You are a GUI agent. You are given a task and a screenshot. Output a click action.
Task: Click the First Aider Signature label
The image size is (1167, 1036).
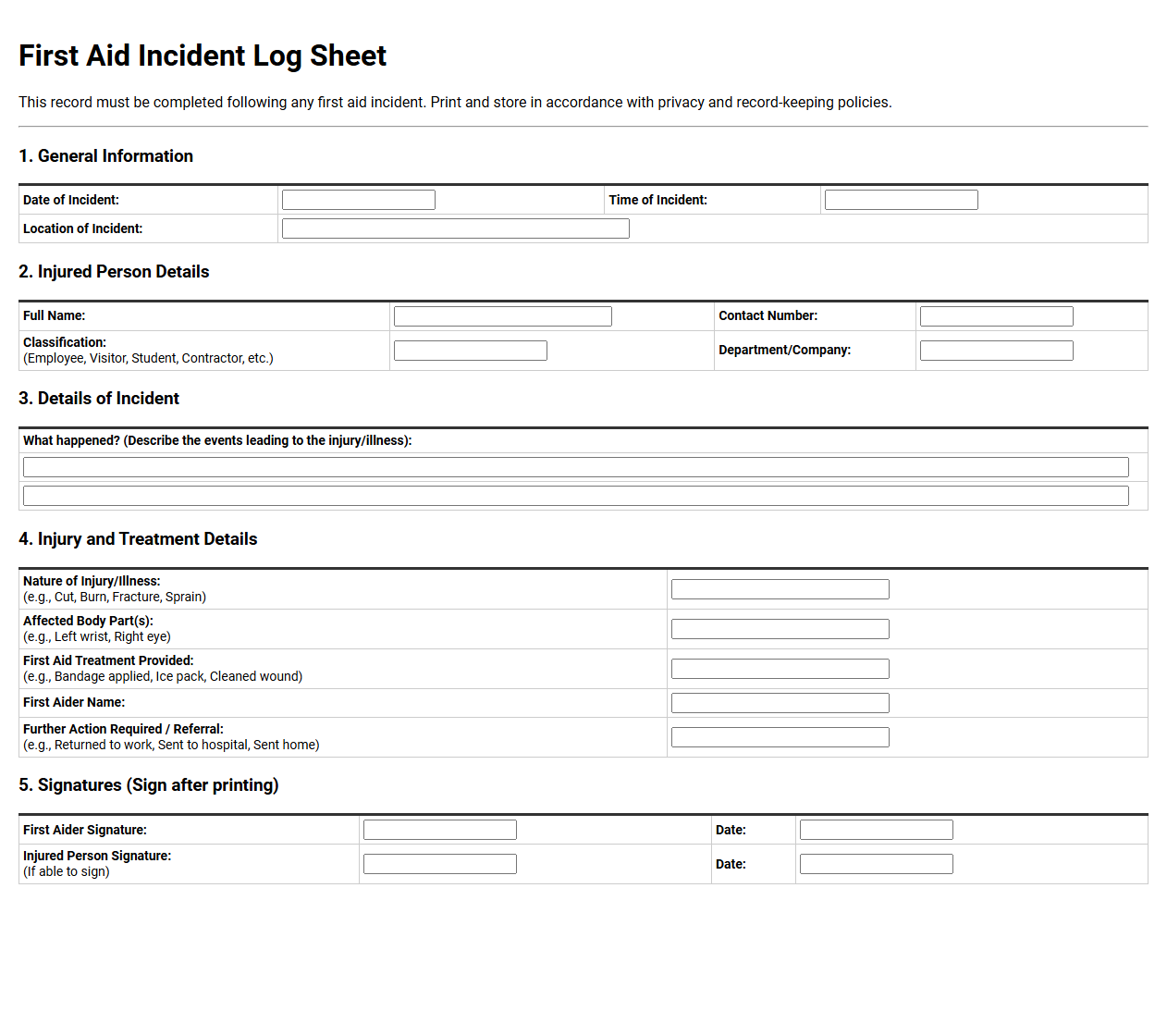tap(85, 830)
